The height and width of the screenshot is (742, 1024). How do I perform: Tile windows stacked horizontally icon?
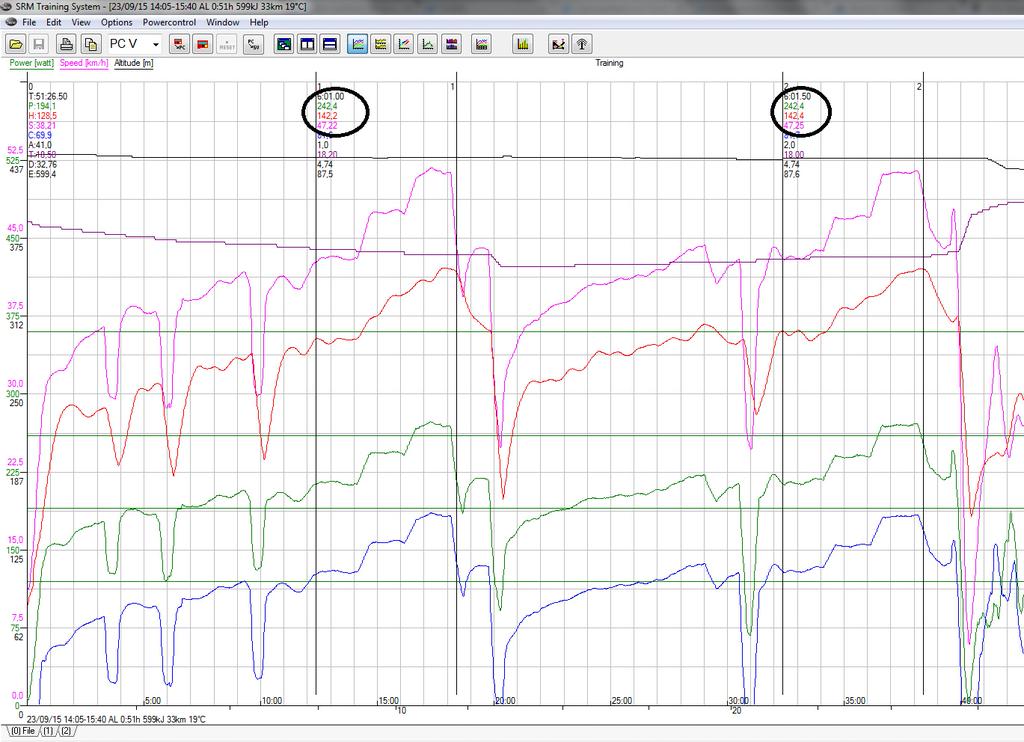pos(330,44)
